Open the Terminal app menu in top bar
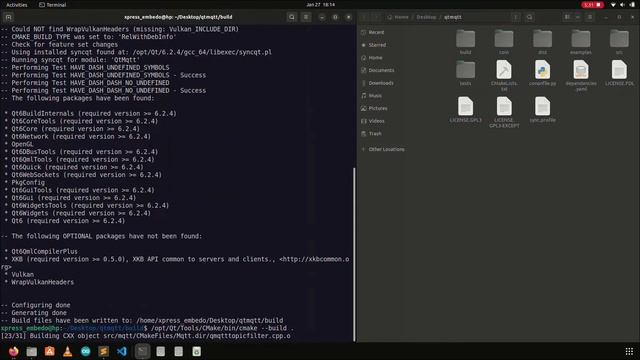The height and width of the screenshot is (360, 640). tap(52, 5)
